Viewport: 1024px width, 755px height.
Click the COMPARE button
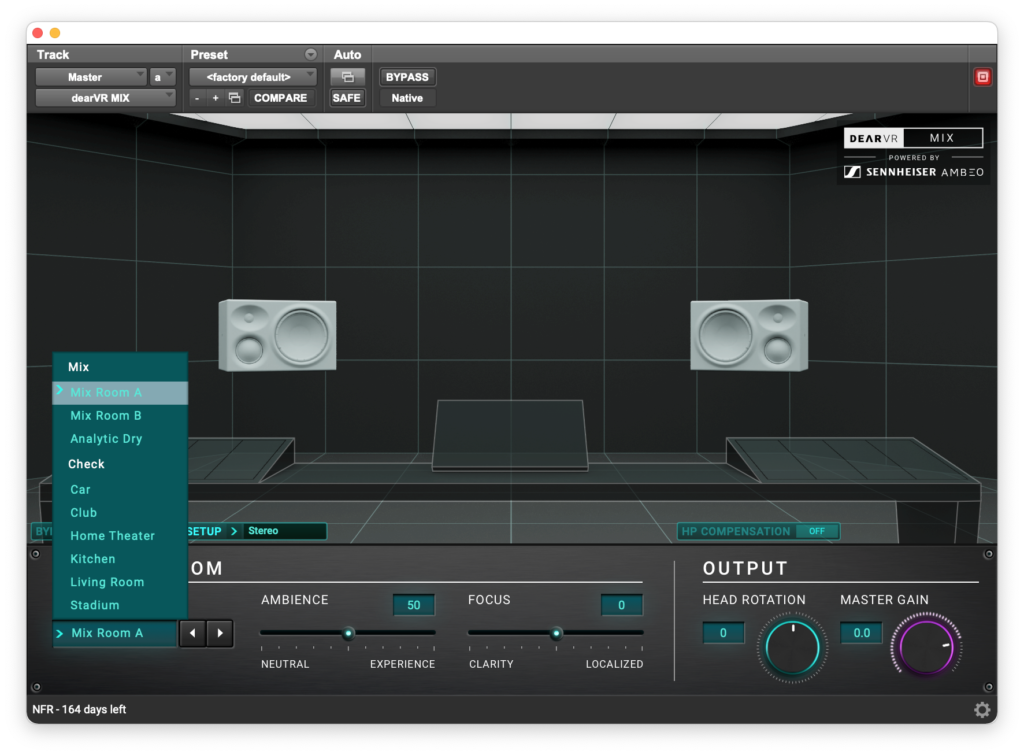point(280,98)
